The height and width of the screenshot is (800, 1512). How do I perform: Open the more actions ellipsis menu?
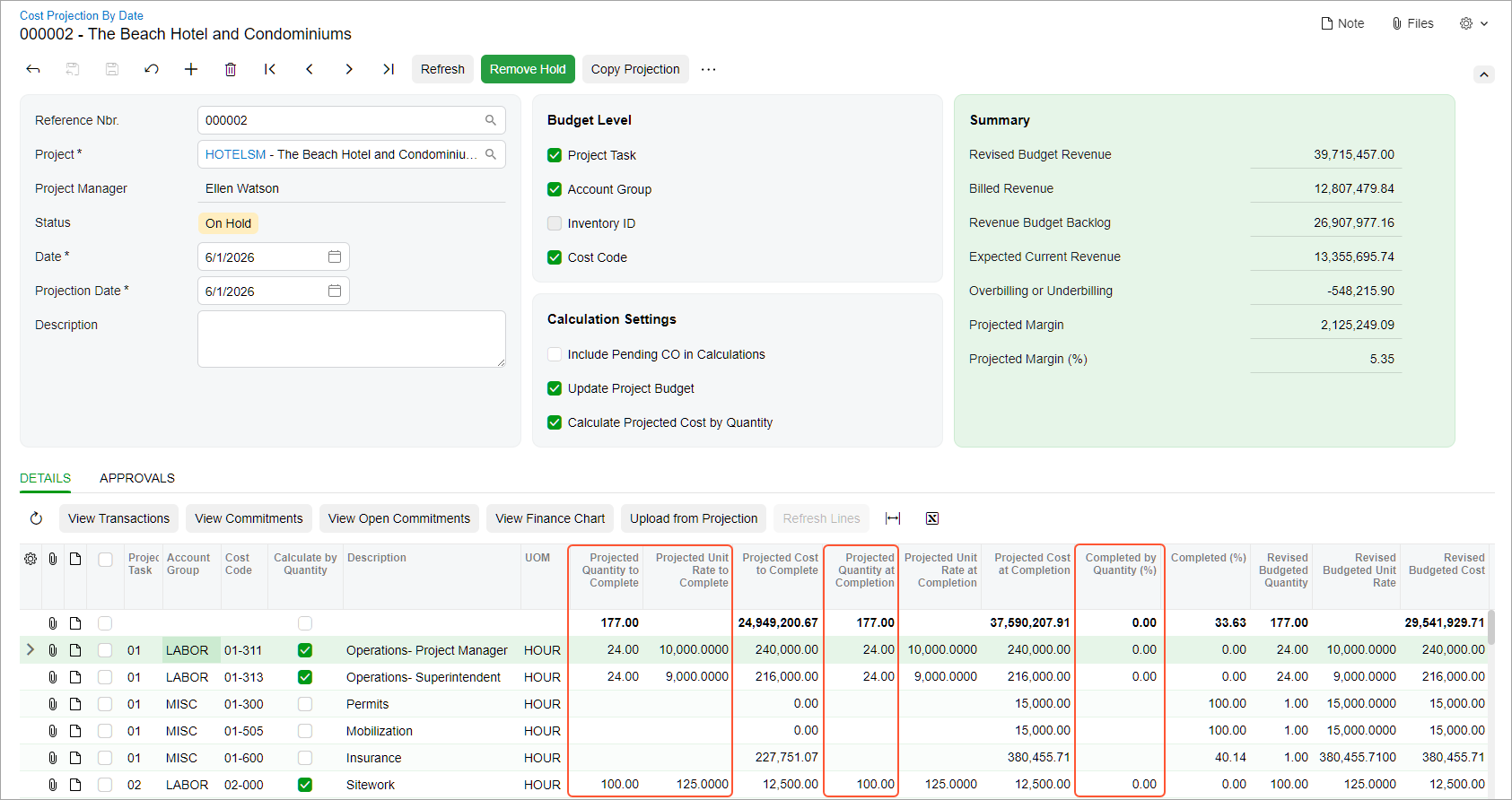[x=709, y=69]
